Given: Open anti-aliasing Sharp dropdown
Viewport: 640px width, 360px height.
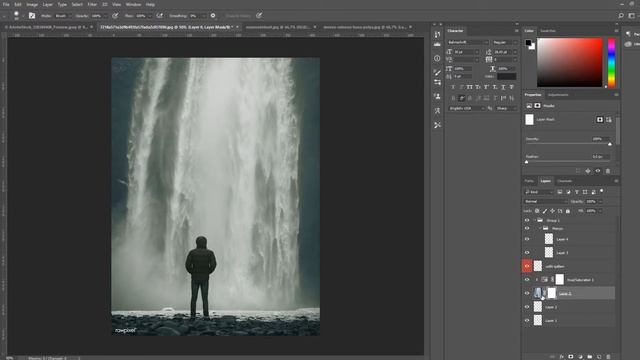Looking at the screenshot, I should 506,108.
